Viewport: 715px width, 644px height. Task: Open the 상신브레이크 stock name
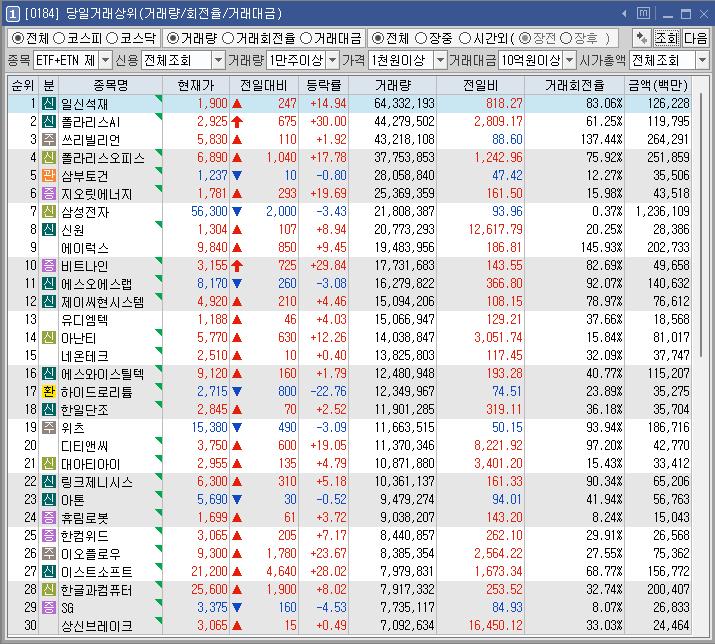click(x=97, y=626)
